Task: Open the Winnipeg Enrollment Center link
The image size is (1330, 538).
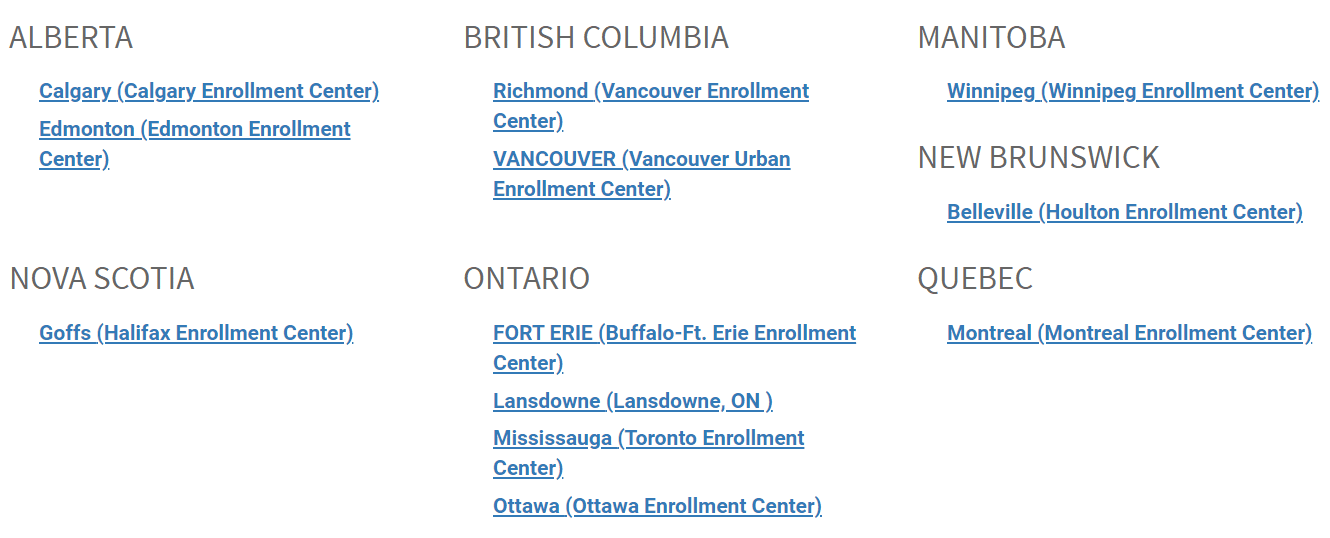Action: (1132, 91)
